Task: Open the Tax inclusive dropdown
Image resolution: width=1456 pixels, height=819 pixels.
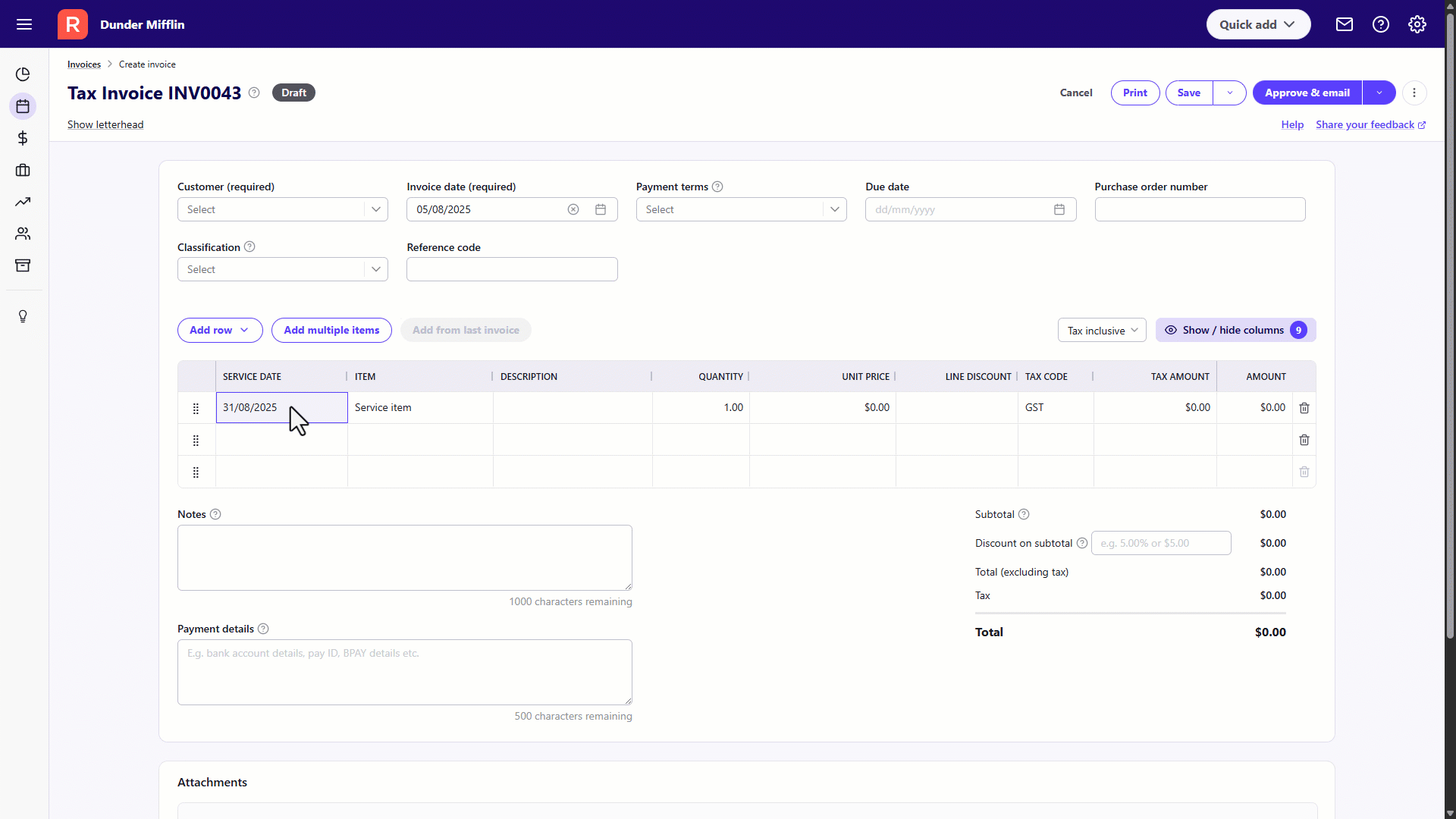Action: click(1102, 330)
